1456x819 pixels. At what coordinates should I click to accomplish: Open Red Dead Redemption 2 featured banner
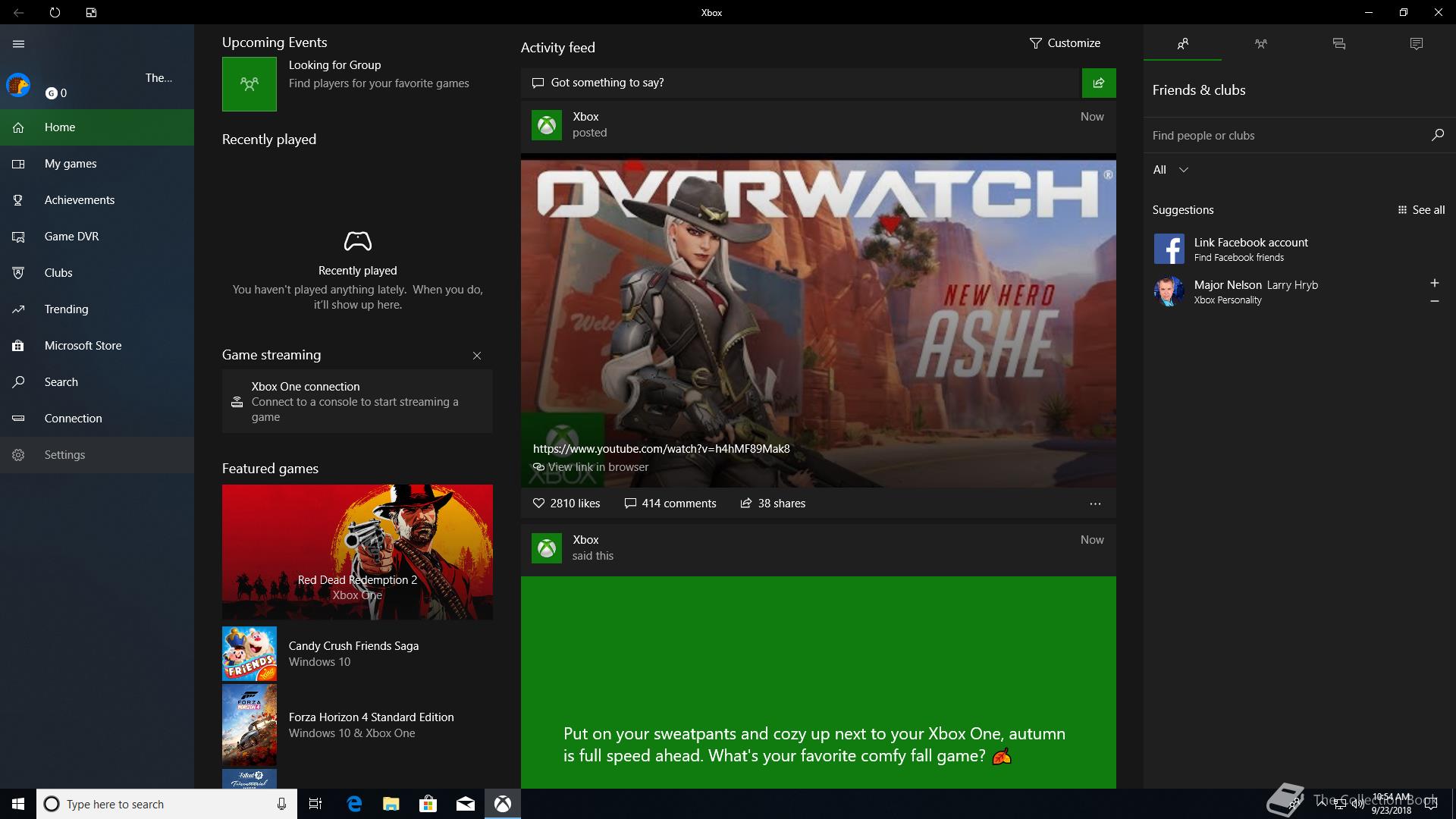[x=357, y=552]
